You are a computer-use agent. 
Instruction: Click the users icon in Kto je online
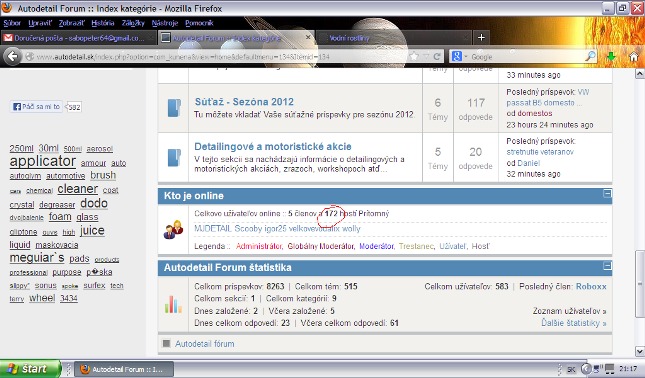[173, 230]
